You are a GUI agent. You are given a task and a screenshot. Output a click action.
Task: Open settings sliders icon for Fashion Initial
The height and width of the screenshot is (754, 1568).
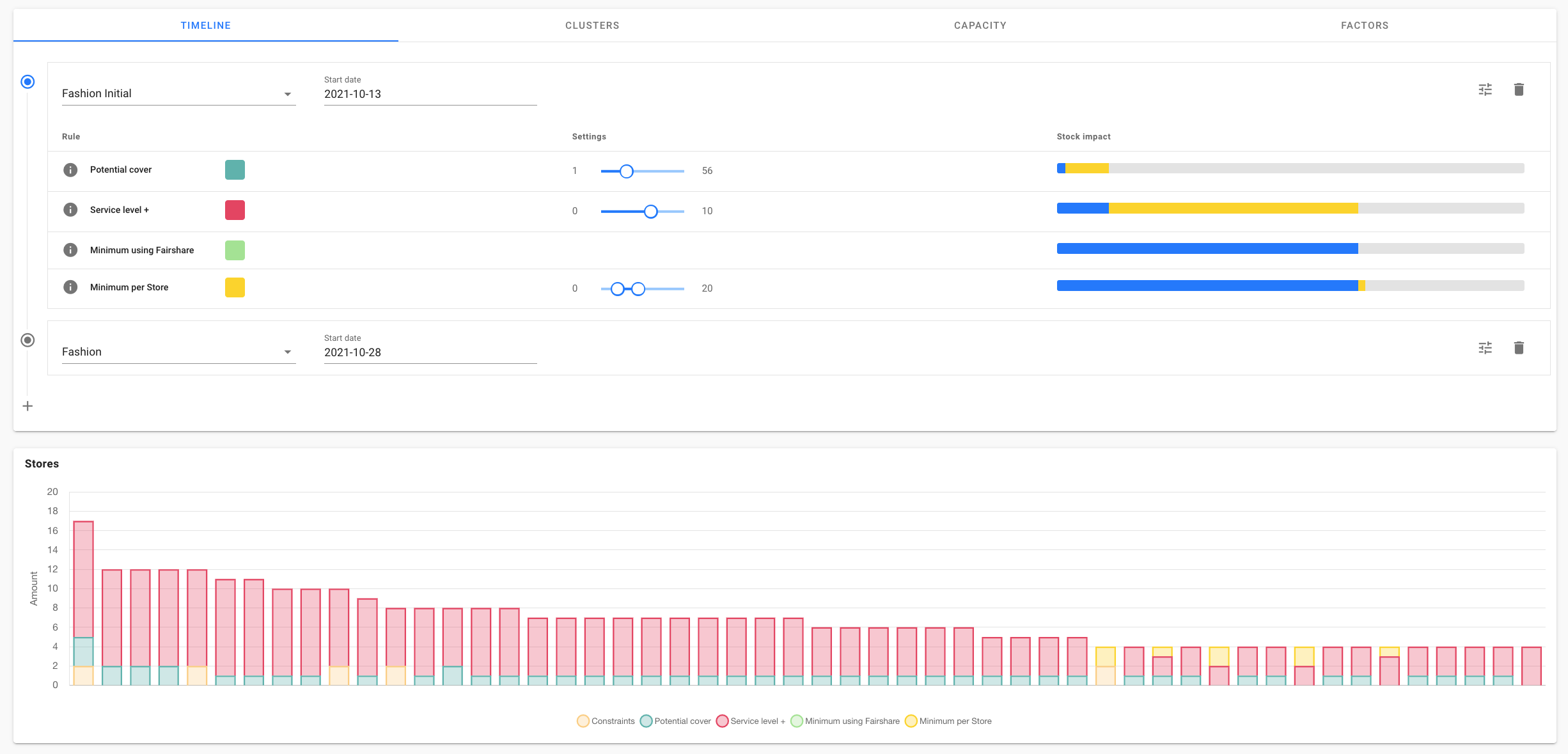coord(1485,90)
